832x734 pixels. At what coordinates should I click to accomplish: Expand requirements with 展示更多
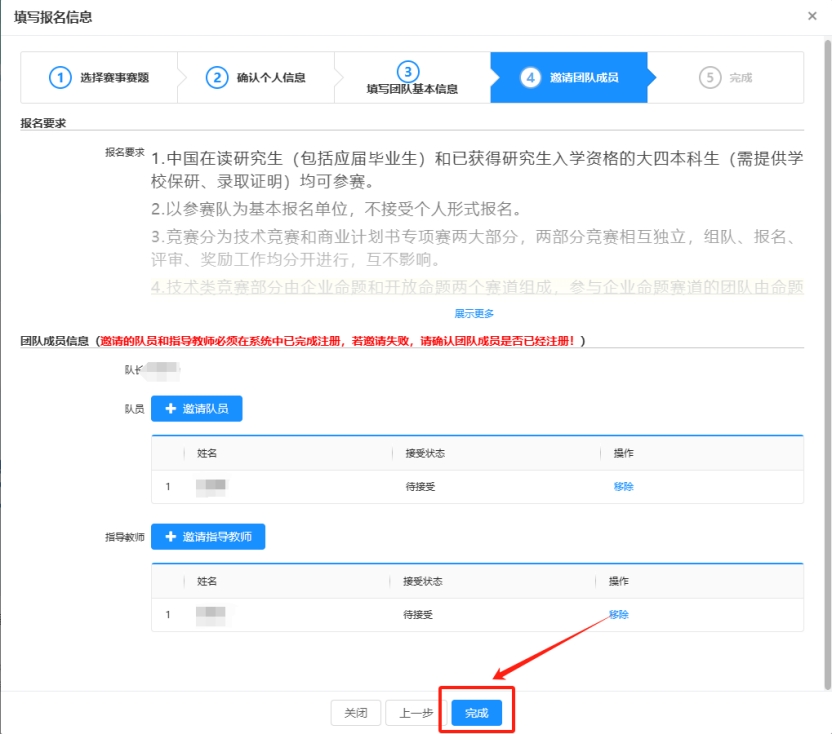pyautogui.click(x=474, y=313)
